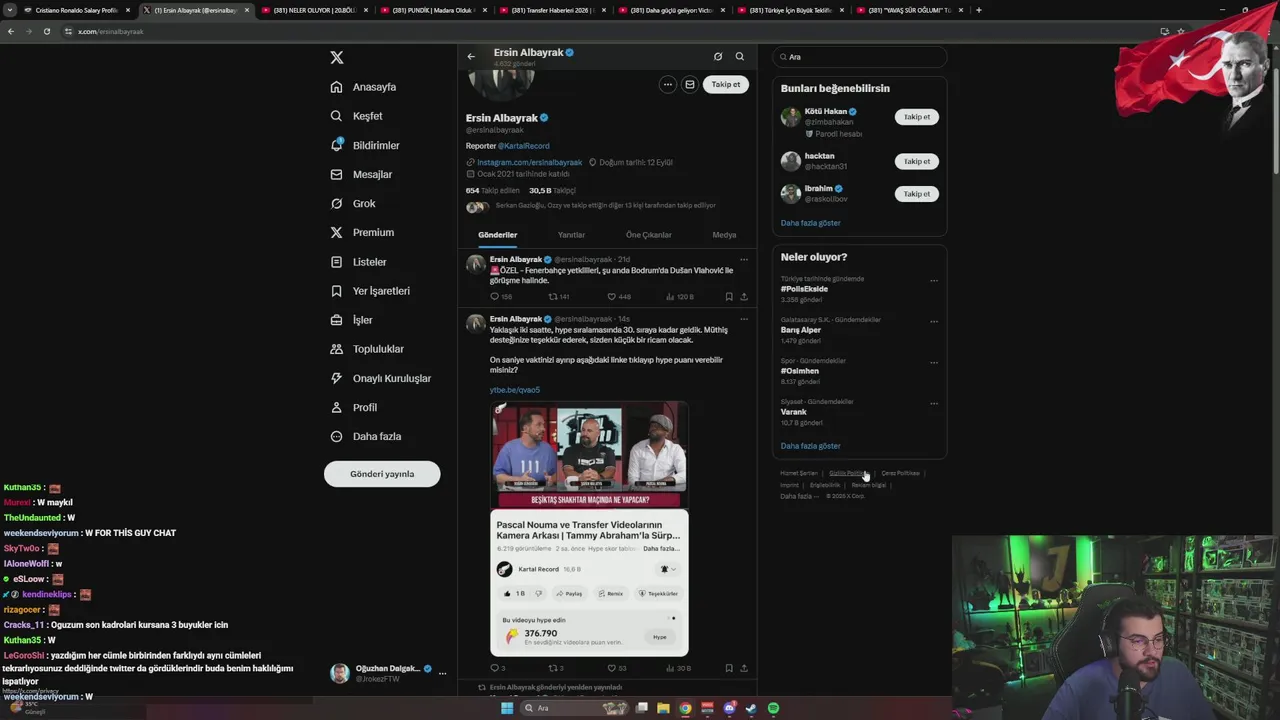Viewport: 1280px width, 720px height.
Task: Go back using profile header arrow
Action: tap(471, 57)
